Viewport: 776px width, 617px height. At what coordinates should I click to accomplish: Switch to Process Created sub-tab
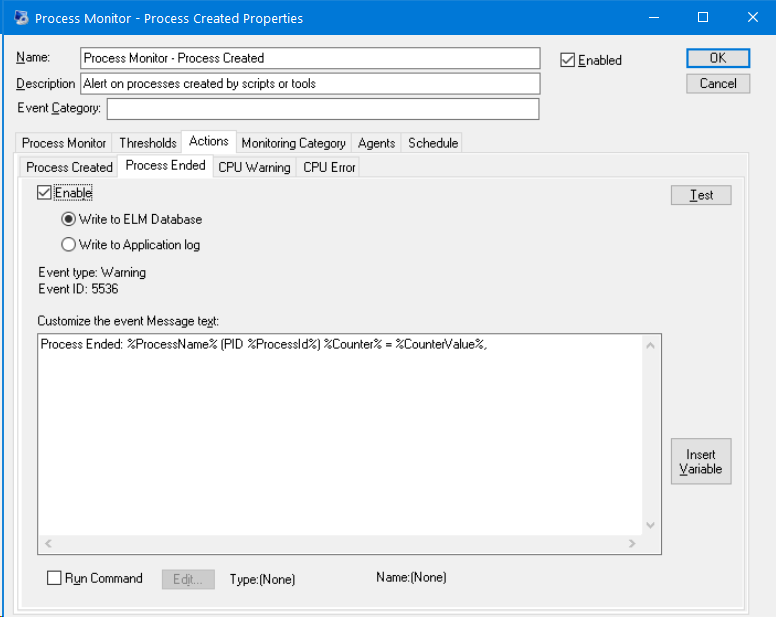(x=69, y=167)
